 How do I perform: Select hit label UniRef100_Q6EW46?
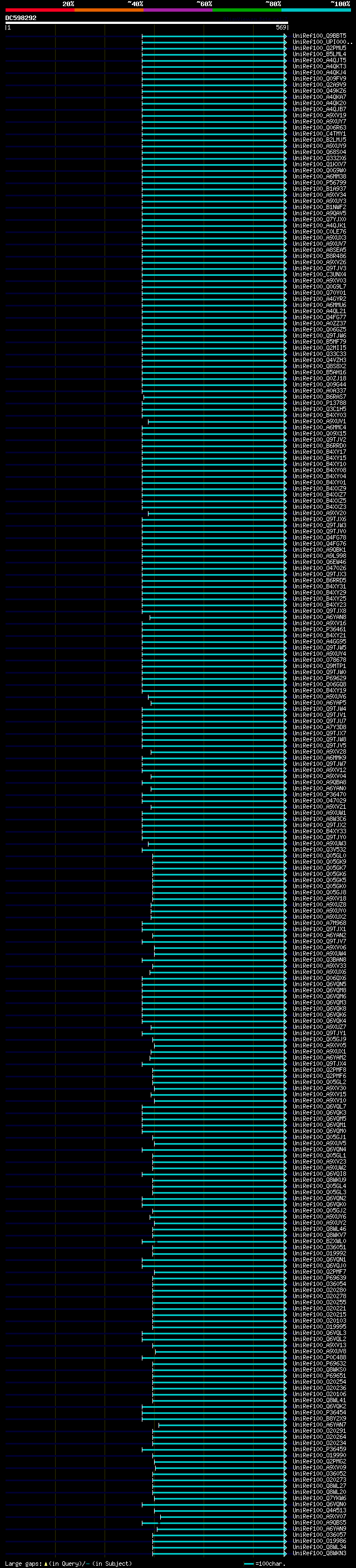[x=319, y=562]
